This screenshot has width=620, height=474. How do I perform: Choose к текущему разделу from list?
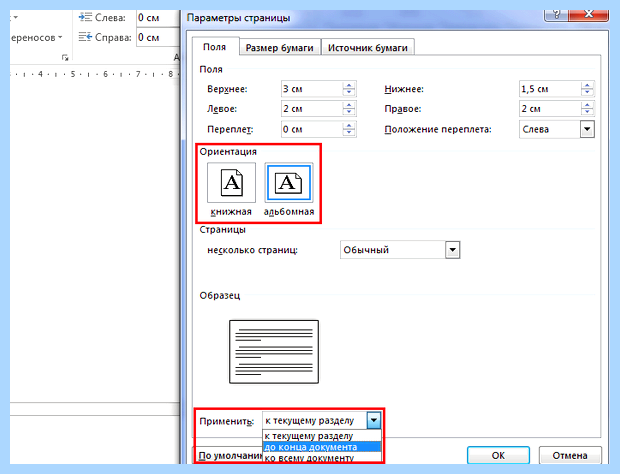(x=322, y=436)
